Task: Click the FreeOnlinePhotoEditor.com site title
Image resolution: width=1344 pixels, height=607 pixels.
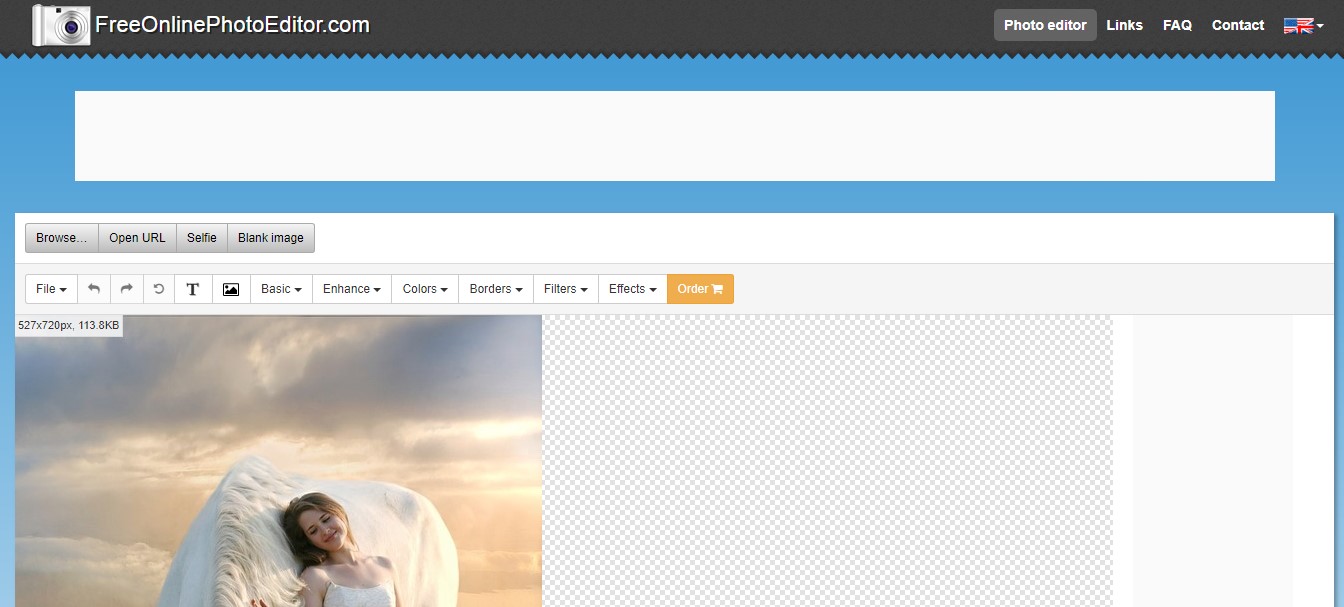Action: 232,25
